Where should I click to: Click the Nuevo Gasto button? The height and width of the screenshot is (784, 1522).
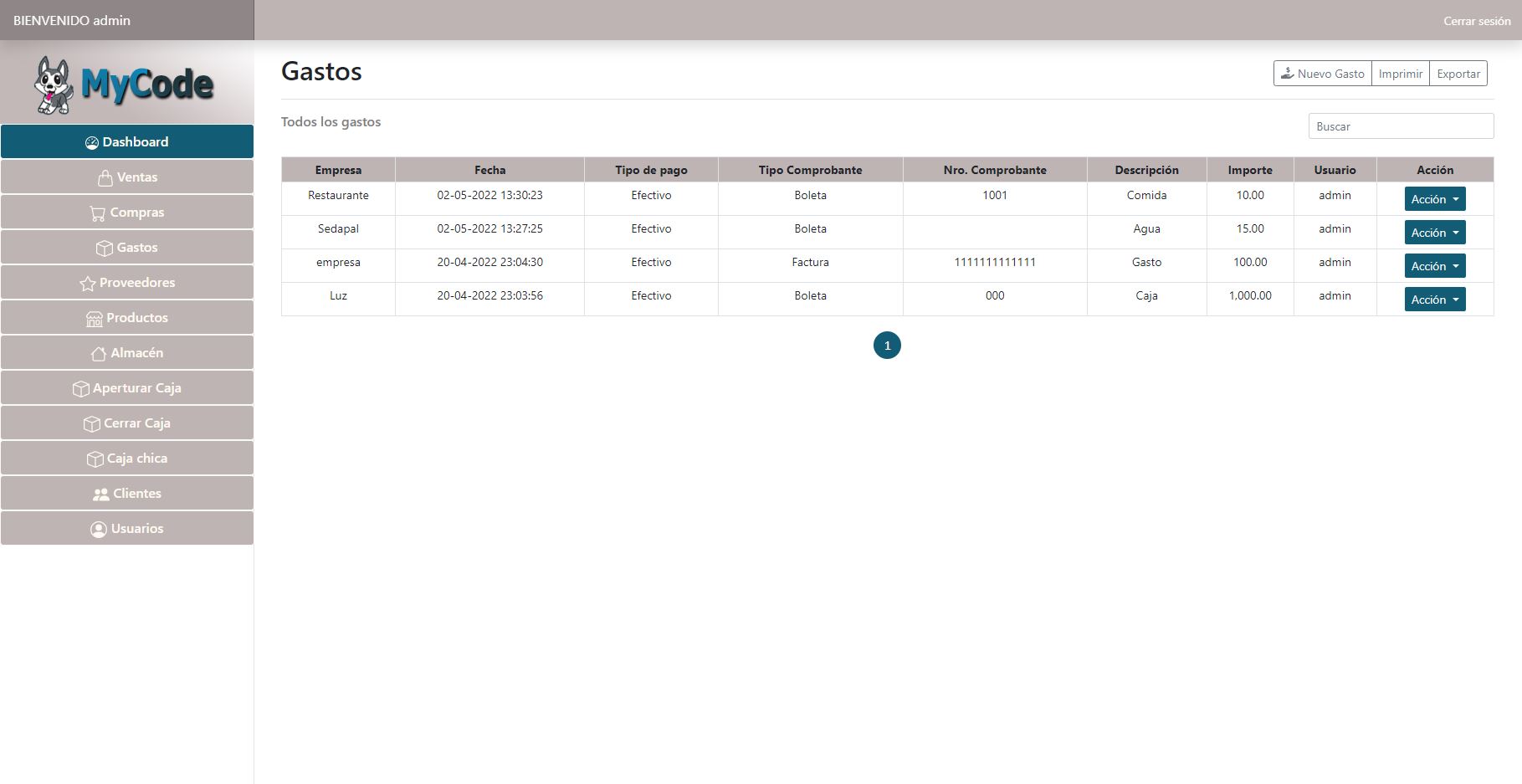1322,74
